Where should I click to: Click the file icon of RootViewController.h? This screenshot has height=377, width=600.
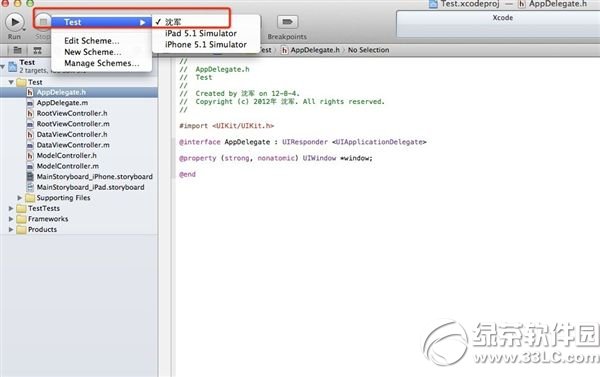30,113
